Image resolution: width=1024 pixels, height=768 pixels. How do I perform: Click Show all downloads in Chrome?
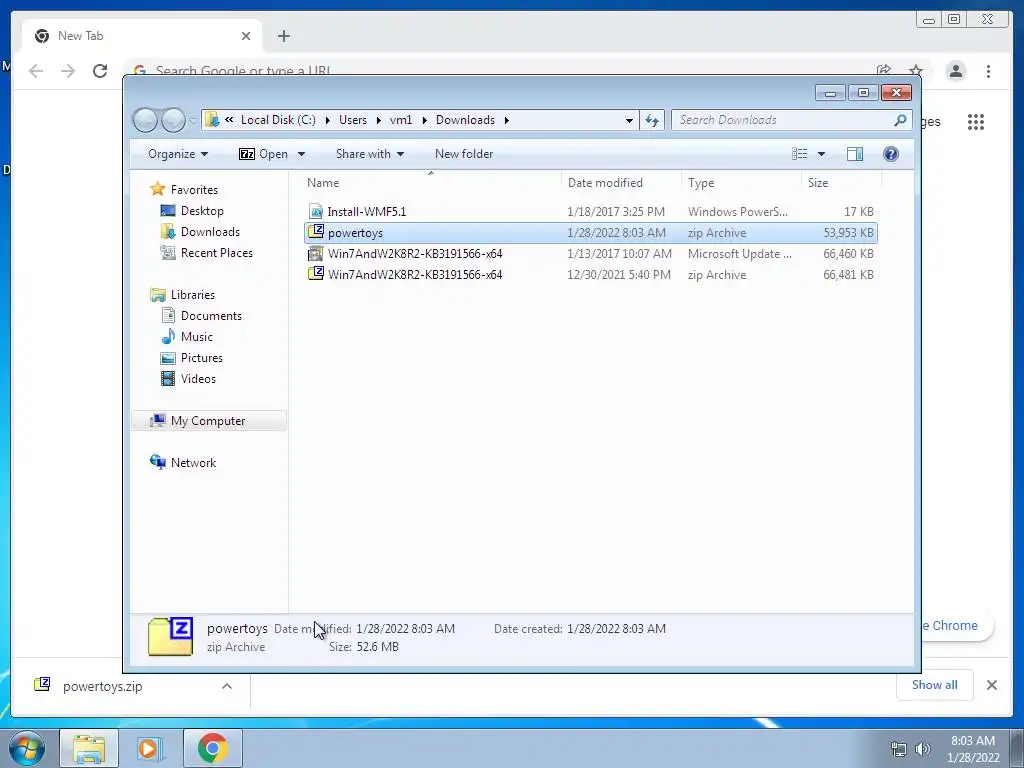coord(935,684)
